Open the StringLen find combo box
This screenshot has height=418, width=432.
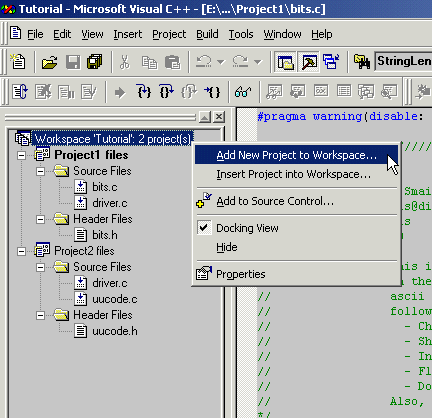(x=403, y=61)
